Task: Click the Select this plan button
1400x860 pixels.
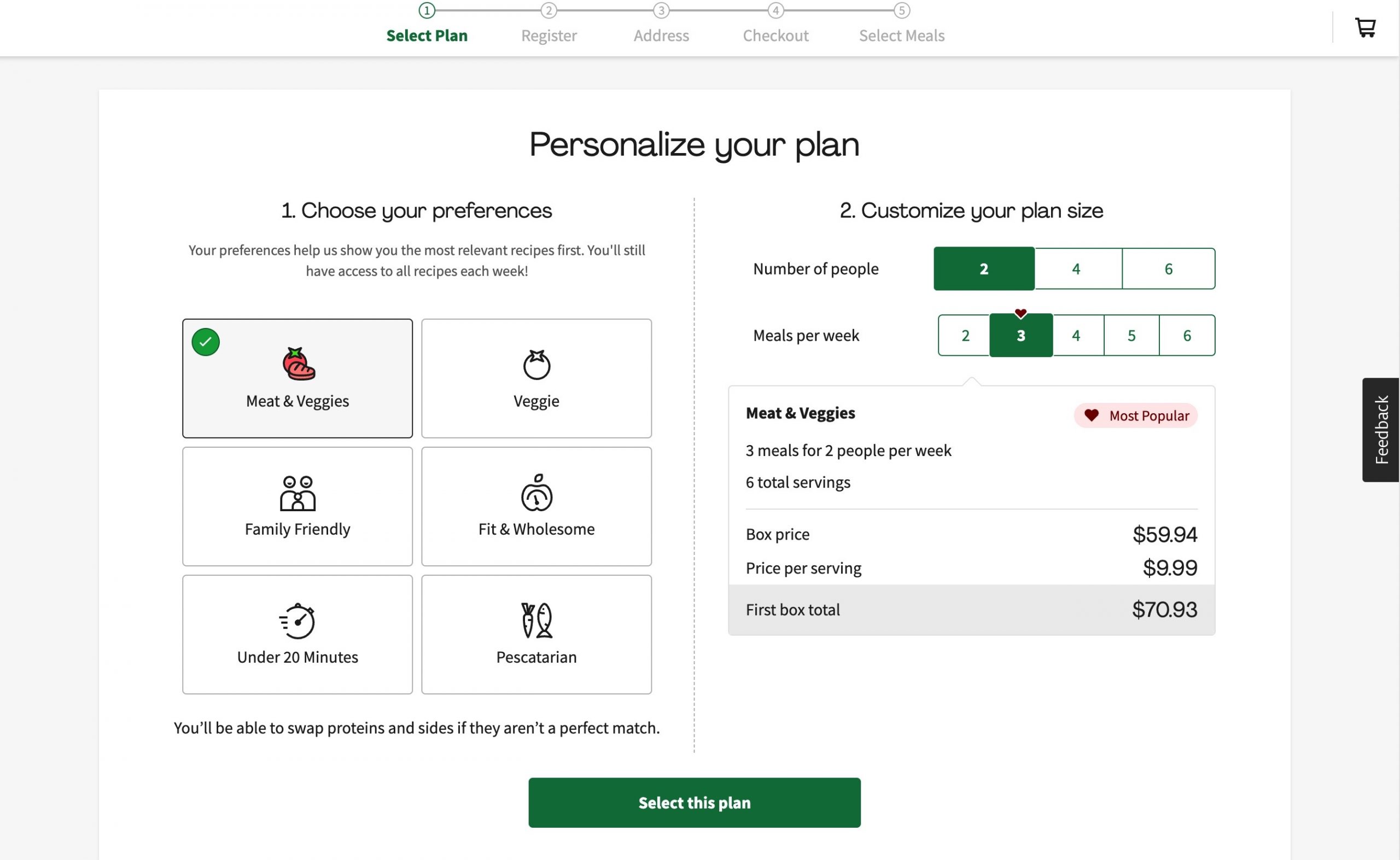Action: coord(694,802)
